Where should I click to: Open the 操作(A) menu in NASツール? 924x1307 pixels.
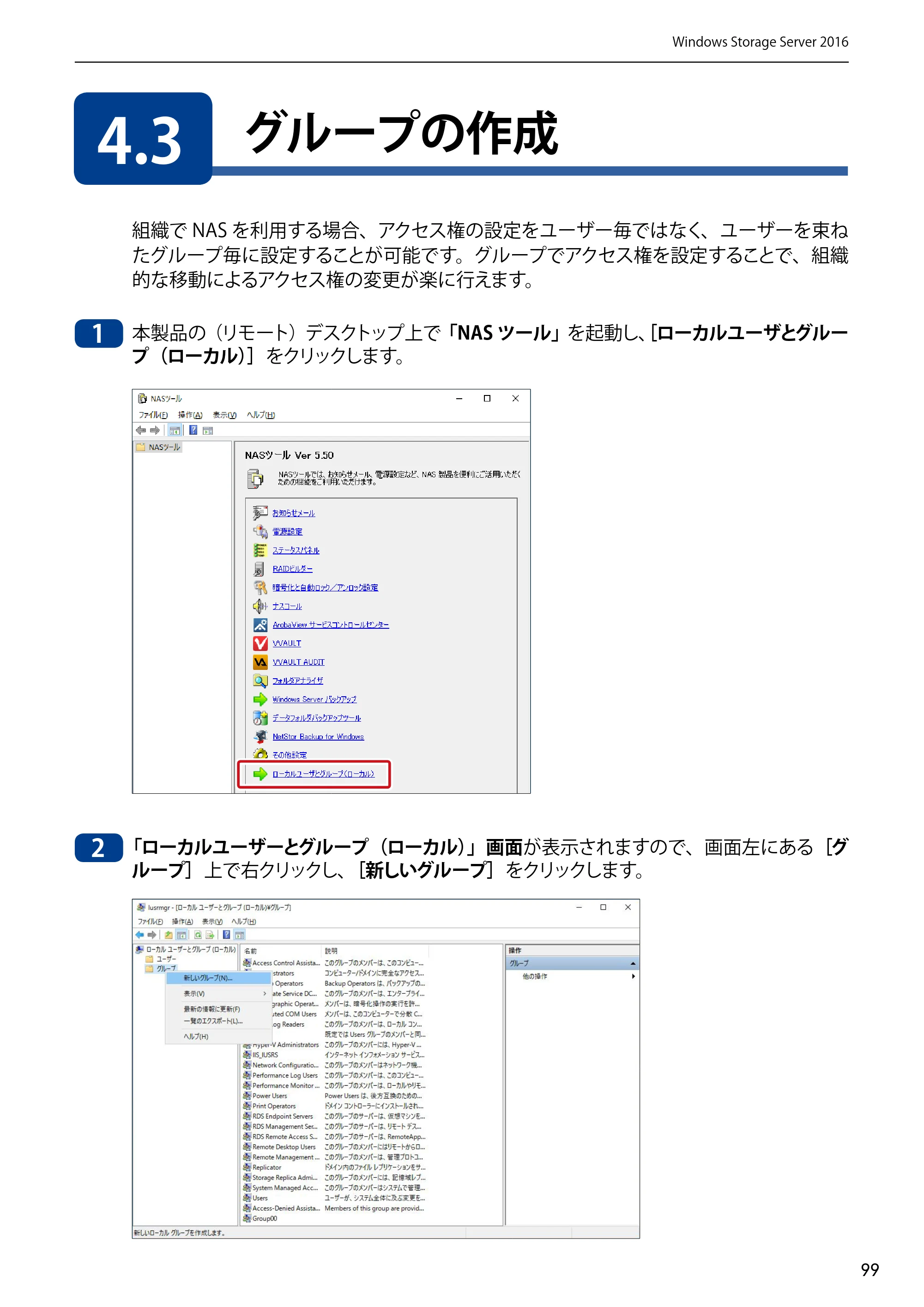tap(190, 415)
